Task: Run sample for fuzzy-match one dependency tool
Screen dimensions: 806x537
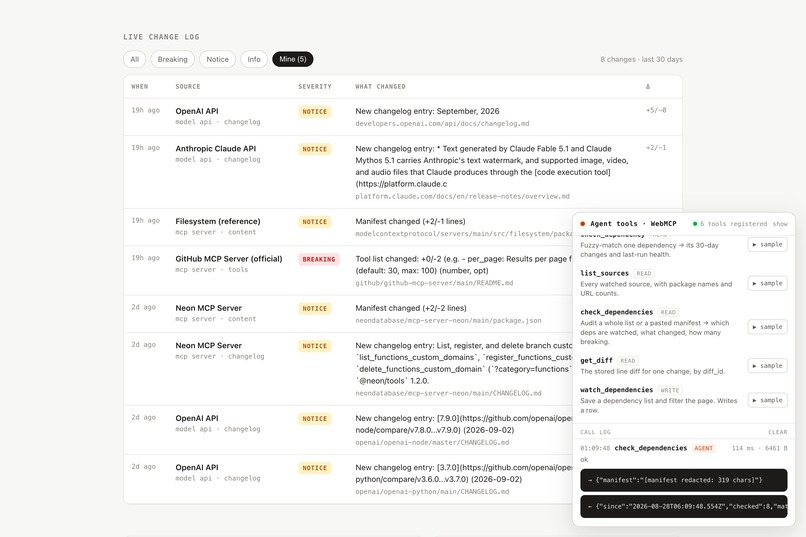Action: click(x=767, y=244)
